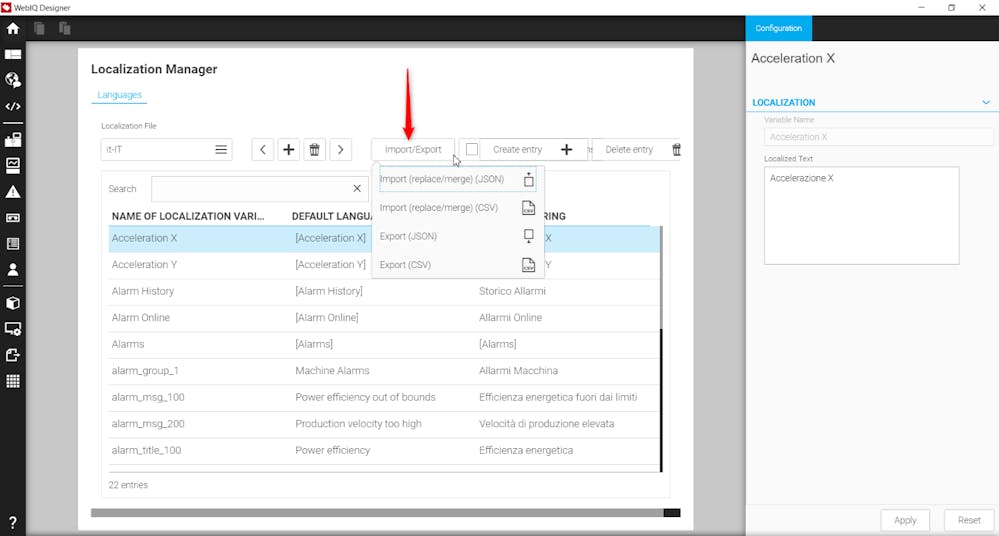
Task: Click the Efficienza energetica fuori dai limiti cell
Action: click(558, 397)
